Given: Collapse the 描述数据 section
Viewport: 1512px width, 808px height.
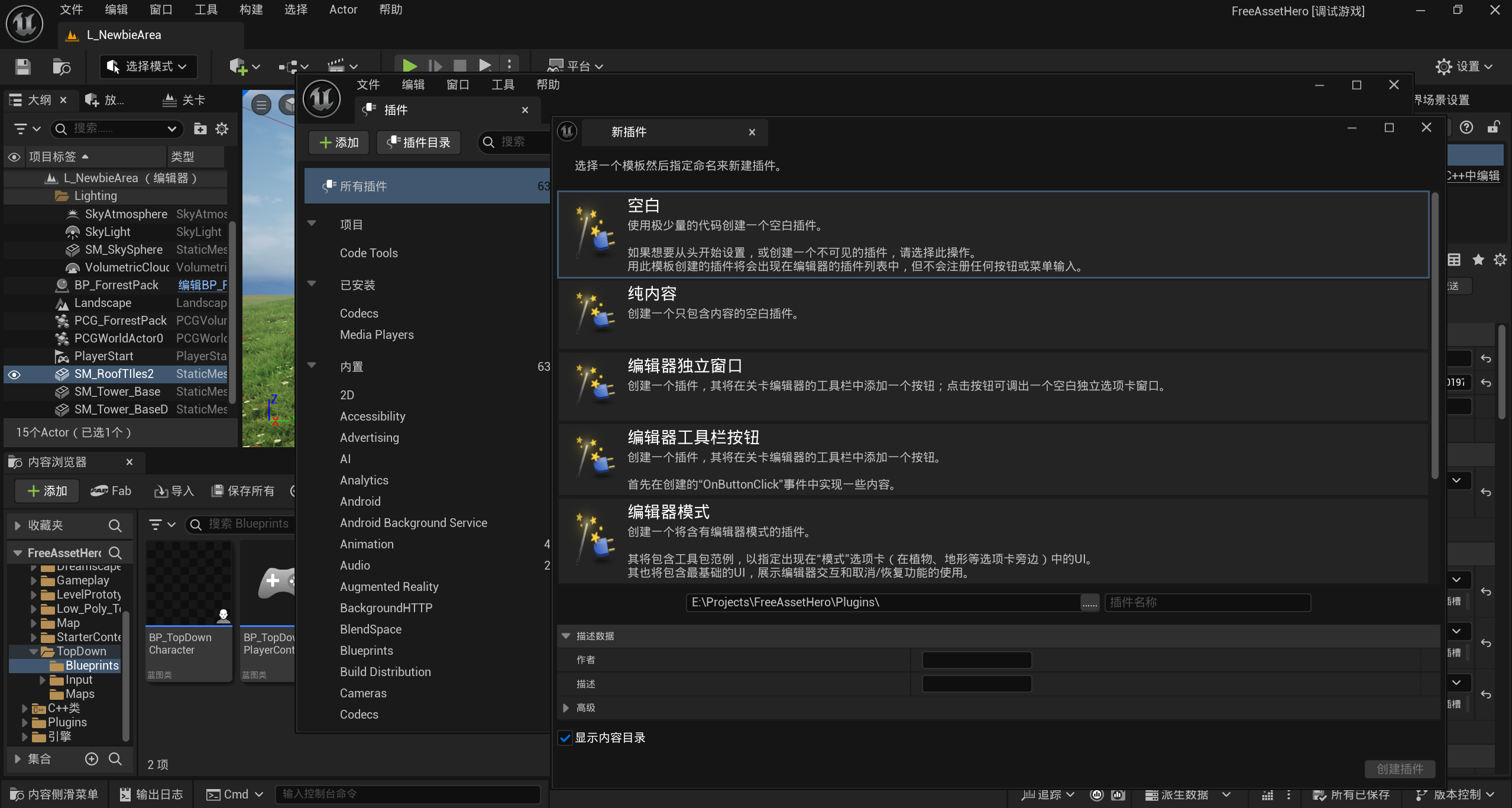Looking at the screenshot, I should (566, 636).
